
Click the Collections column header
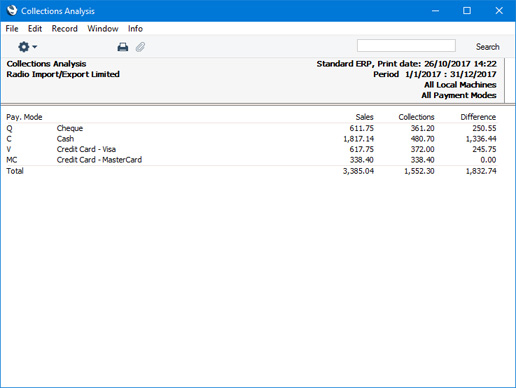tap(416, 117)
